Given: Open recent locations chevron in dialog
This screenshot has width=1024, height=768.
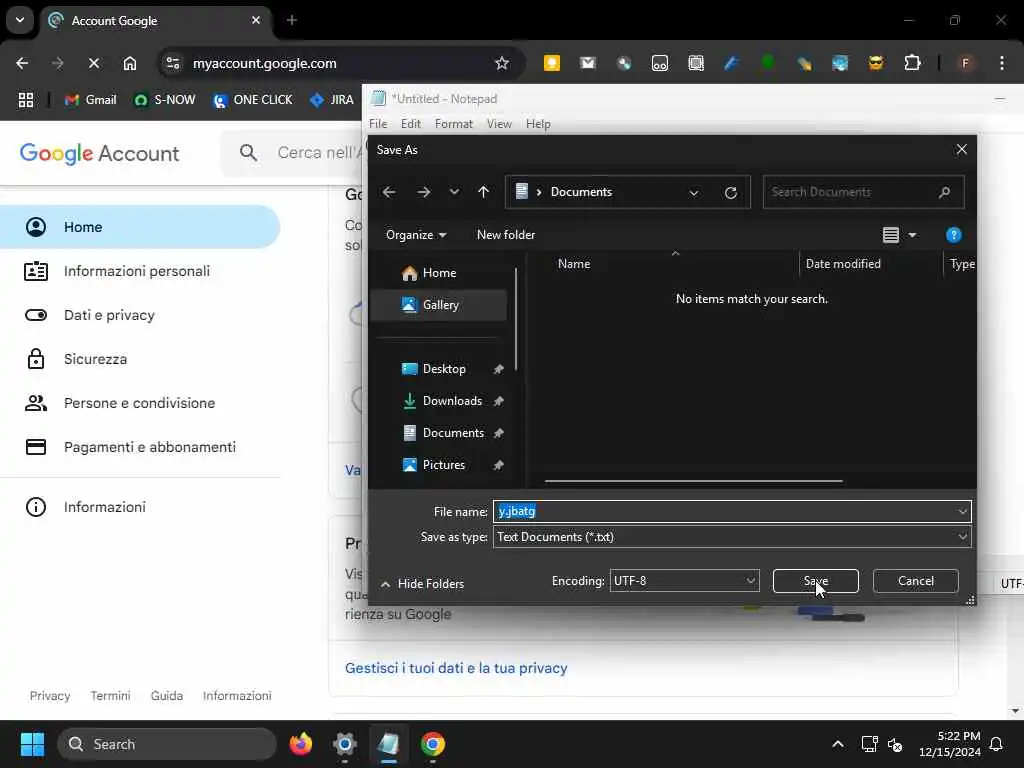Looking at the screenshot, I should tap(454, 192).
